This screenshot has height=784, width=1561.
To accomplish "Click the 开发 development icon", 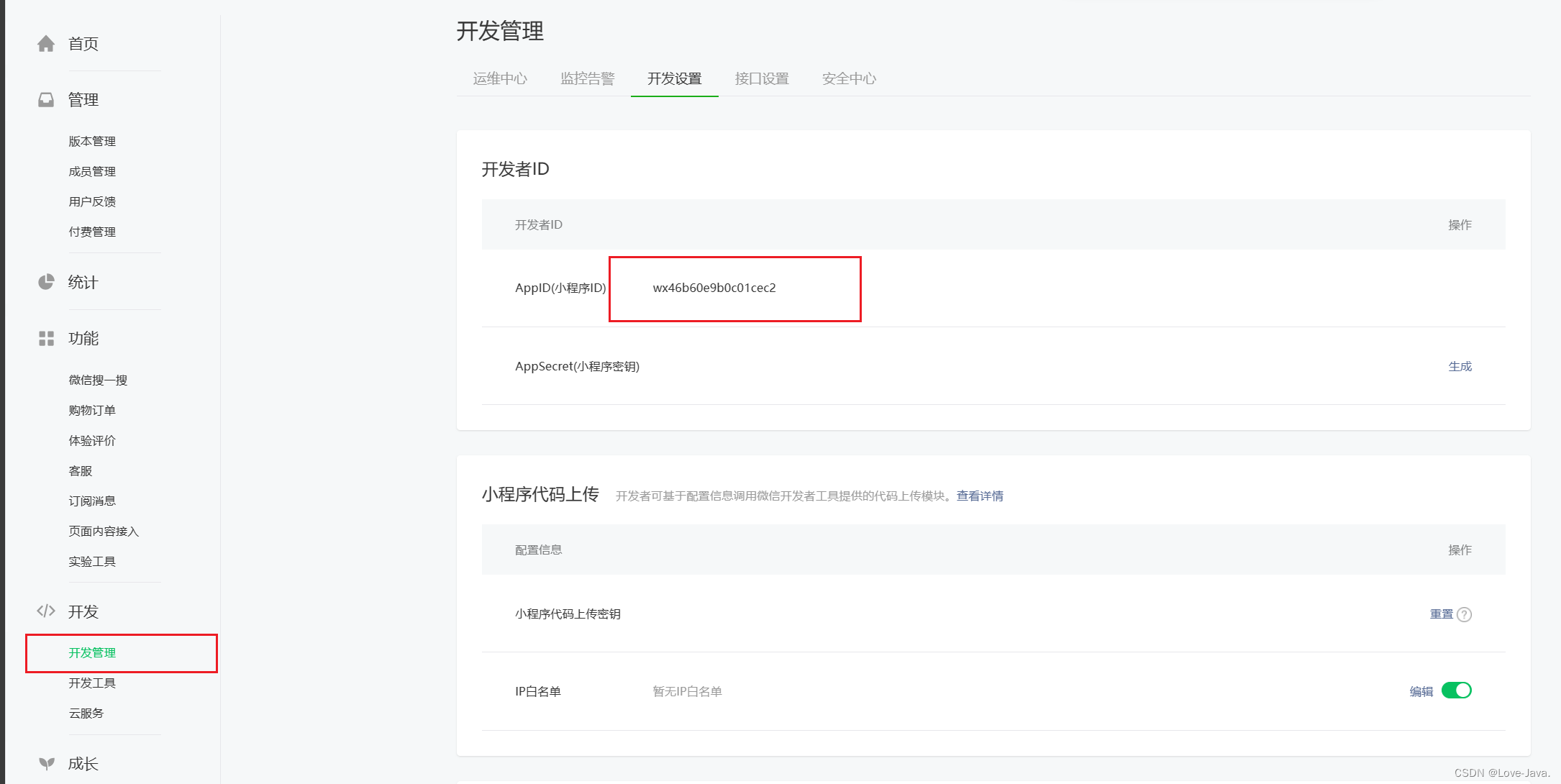I will click(46, 610).
